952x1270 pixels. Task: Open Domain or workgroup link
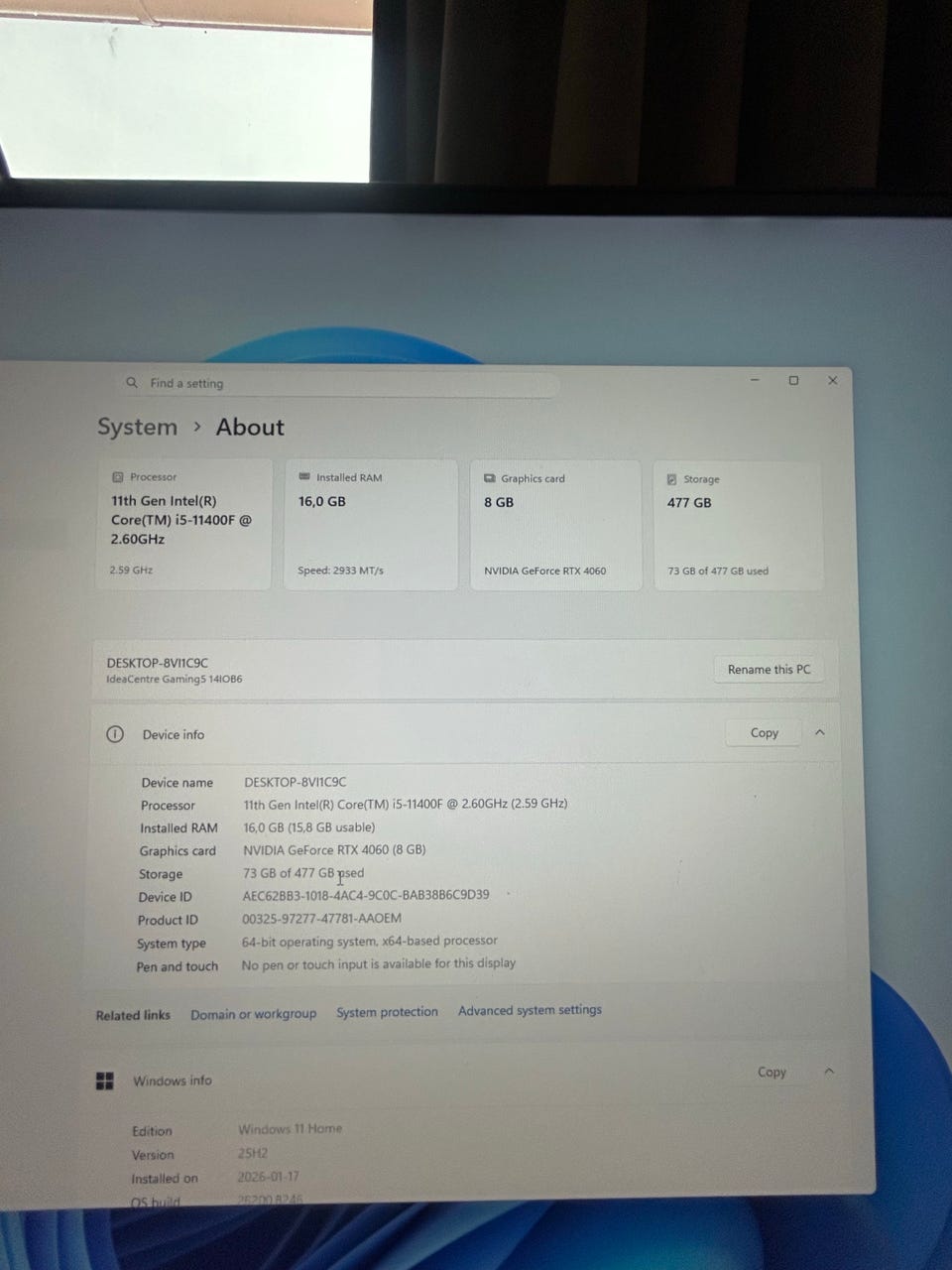pos(254,1014)
